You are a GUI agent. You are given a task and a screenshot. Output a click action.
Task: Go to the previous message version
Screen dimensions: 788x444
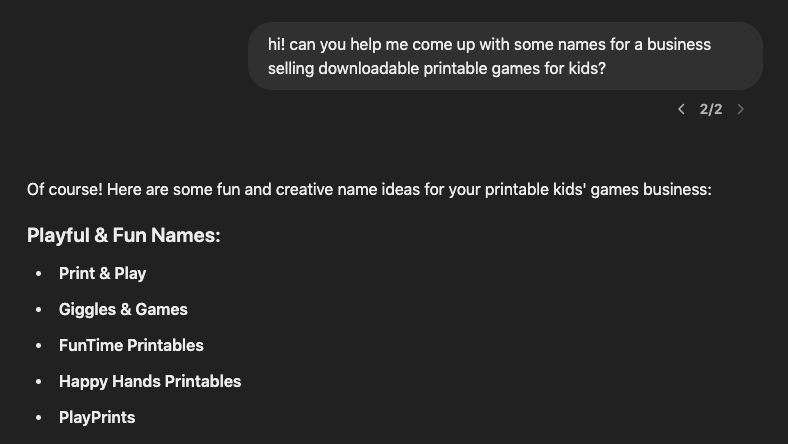click(681, 109)
